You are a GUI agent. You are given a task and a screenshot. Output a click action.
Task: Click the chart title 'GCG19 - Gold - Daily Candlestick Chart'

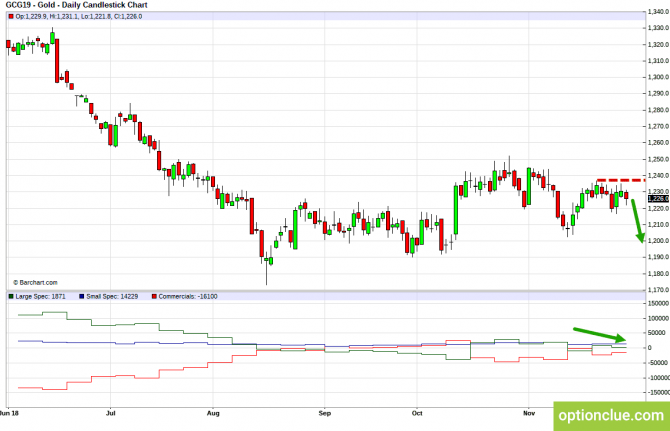coord(76,5)
